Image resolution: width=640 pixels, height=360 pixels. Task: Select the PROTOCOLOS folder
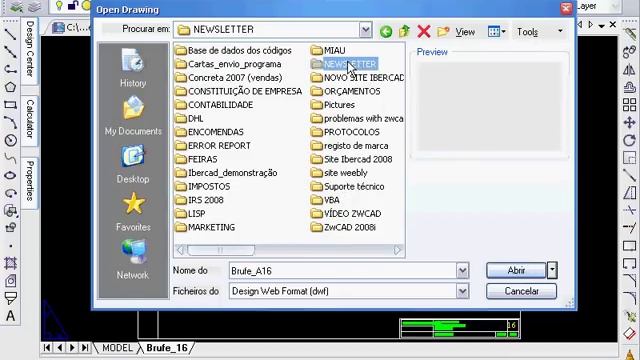[345, 132]
